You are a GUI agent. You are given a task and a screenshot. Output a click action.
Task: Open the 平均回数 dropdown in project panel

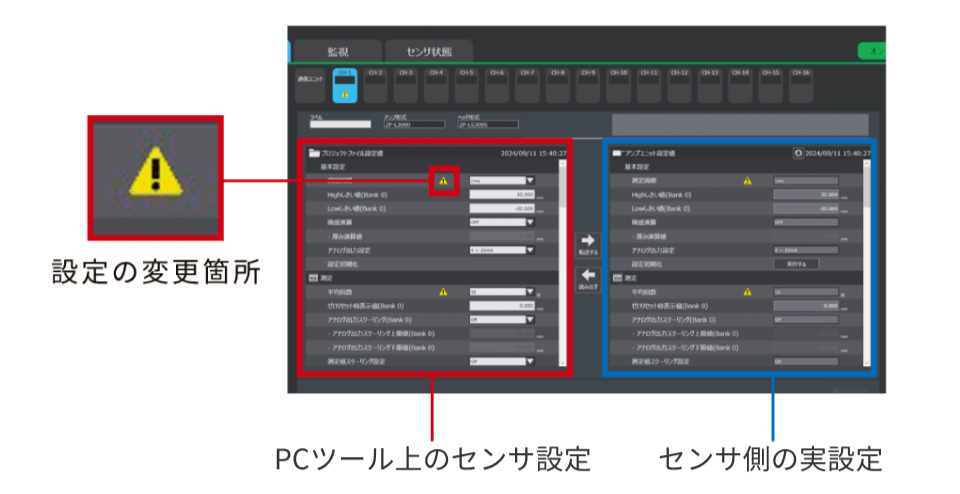pos(501,292)
